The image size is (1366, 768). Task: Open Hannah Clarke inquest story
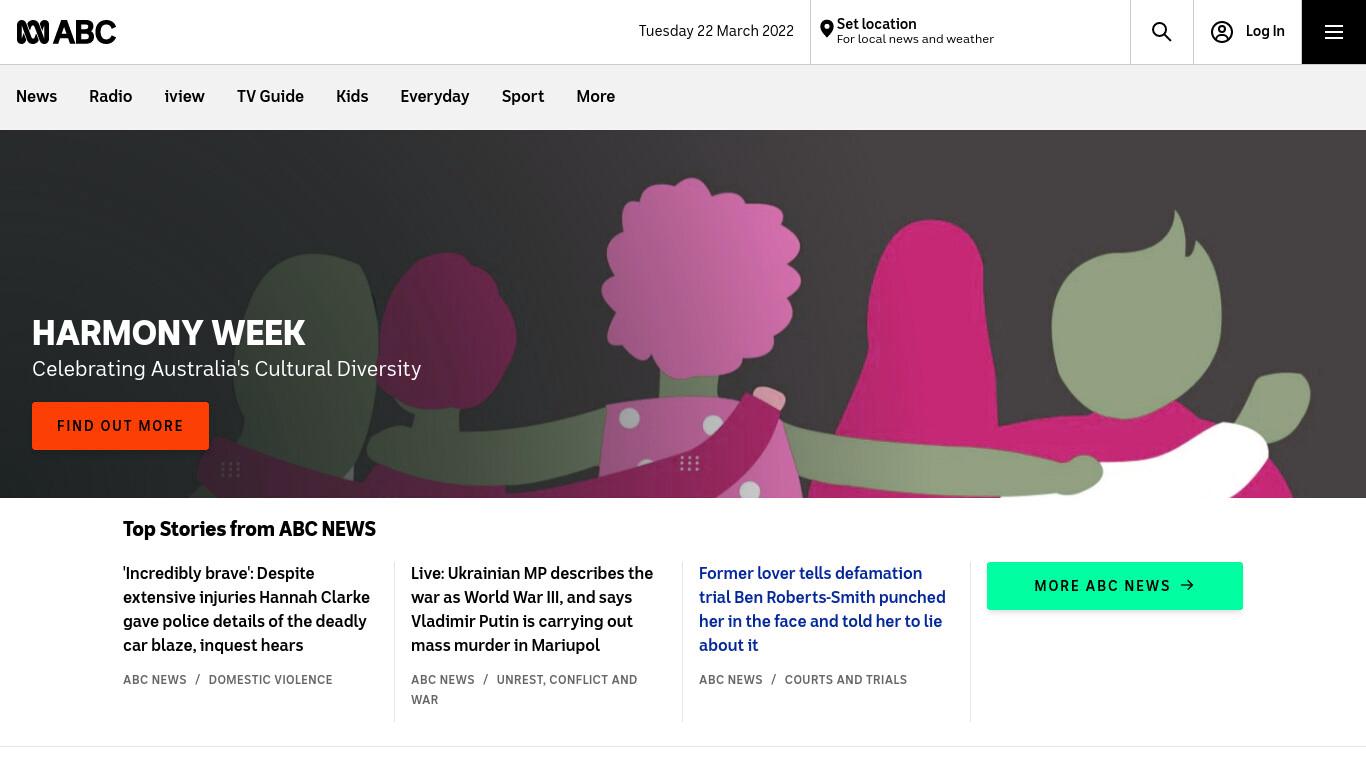click(248, 609)
